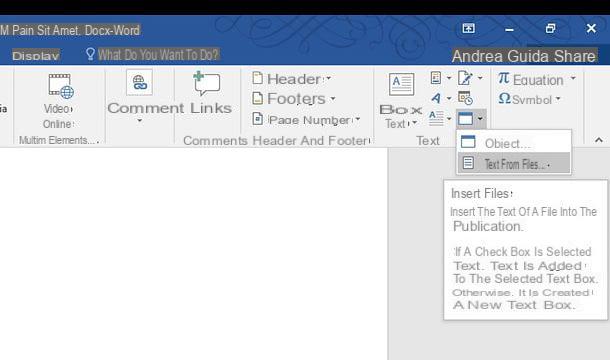The width and height of the screenshot is (610, 360).
Task: Click the Share button
Action: [575, 56]
